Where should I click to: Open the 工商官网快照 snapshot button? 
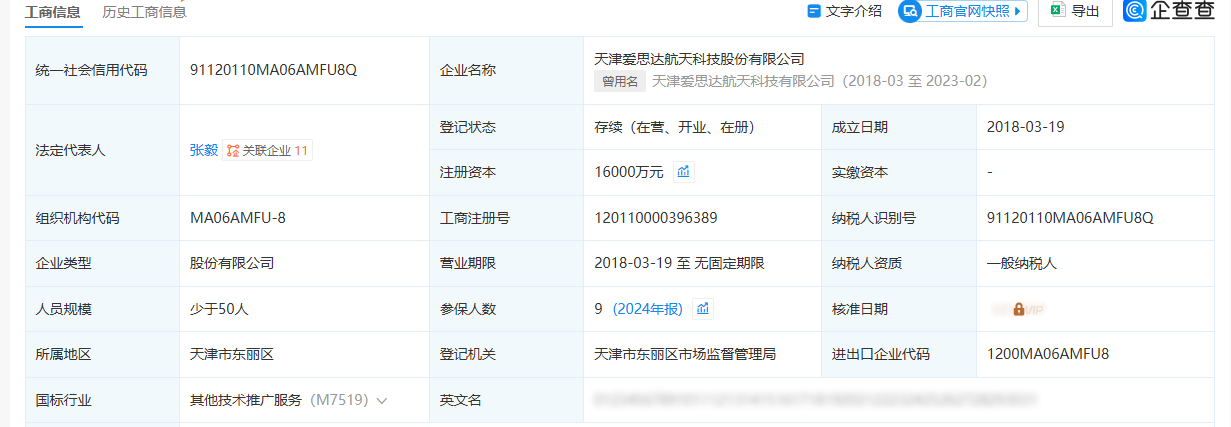tap(963, 11)
